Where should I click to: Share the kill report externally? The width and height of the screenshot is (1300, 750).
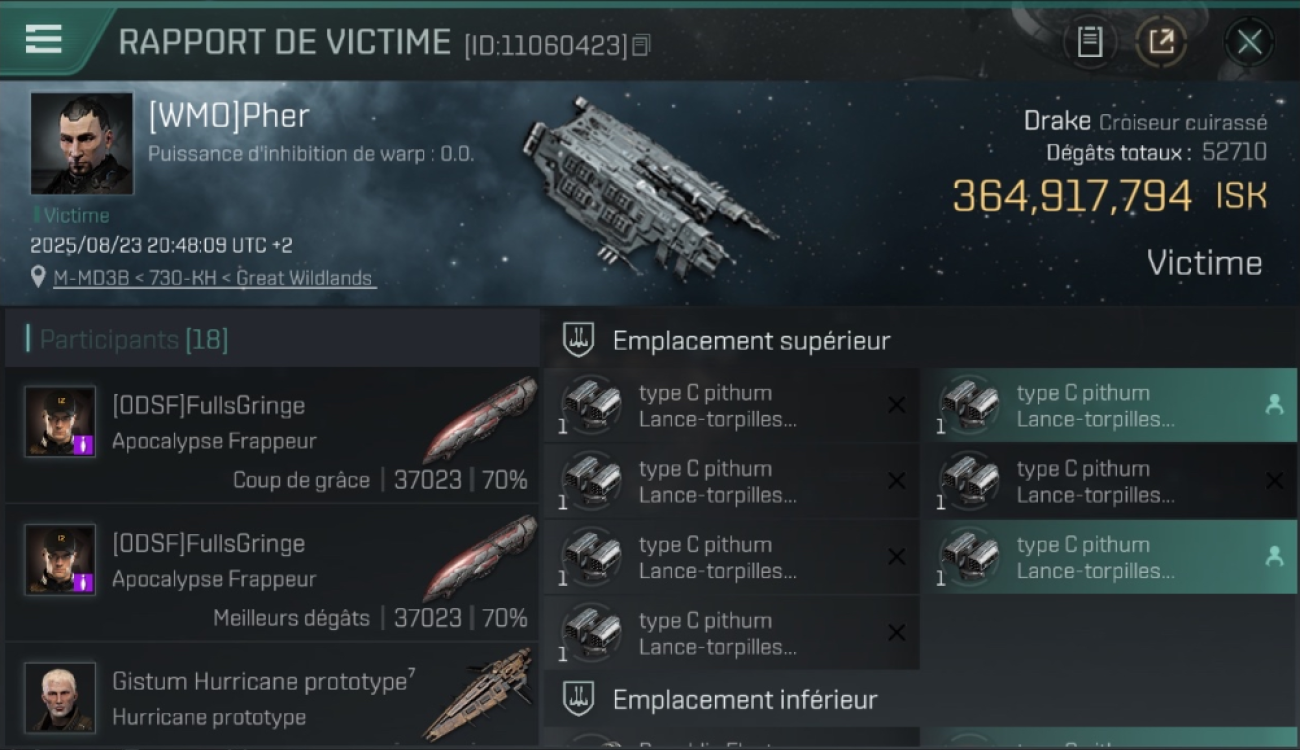(x=1161, y=42)
